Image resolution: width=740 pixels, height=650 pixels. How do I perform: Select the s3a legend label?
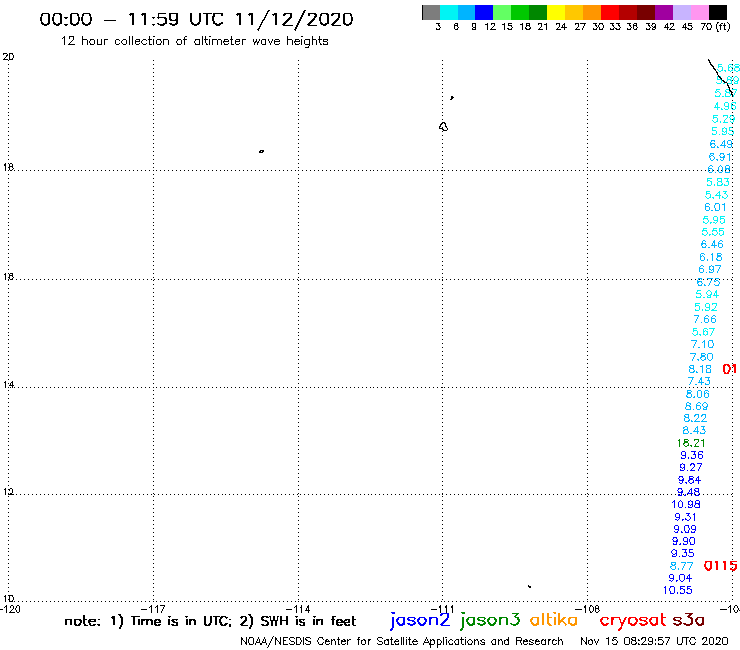click(x=688, y=620)
